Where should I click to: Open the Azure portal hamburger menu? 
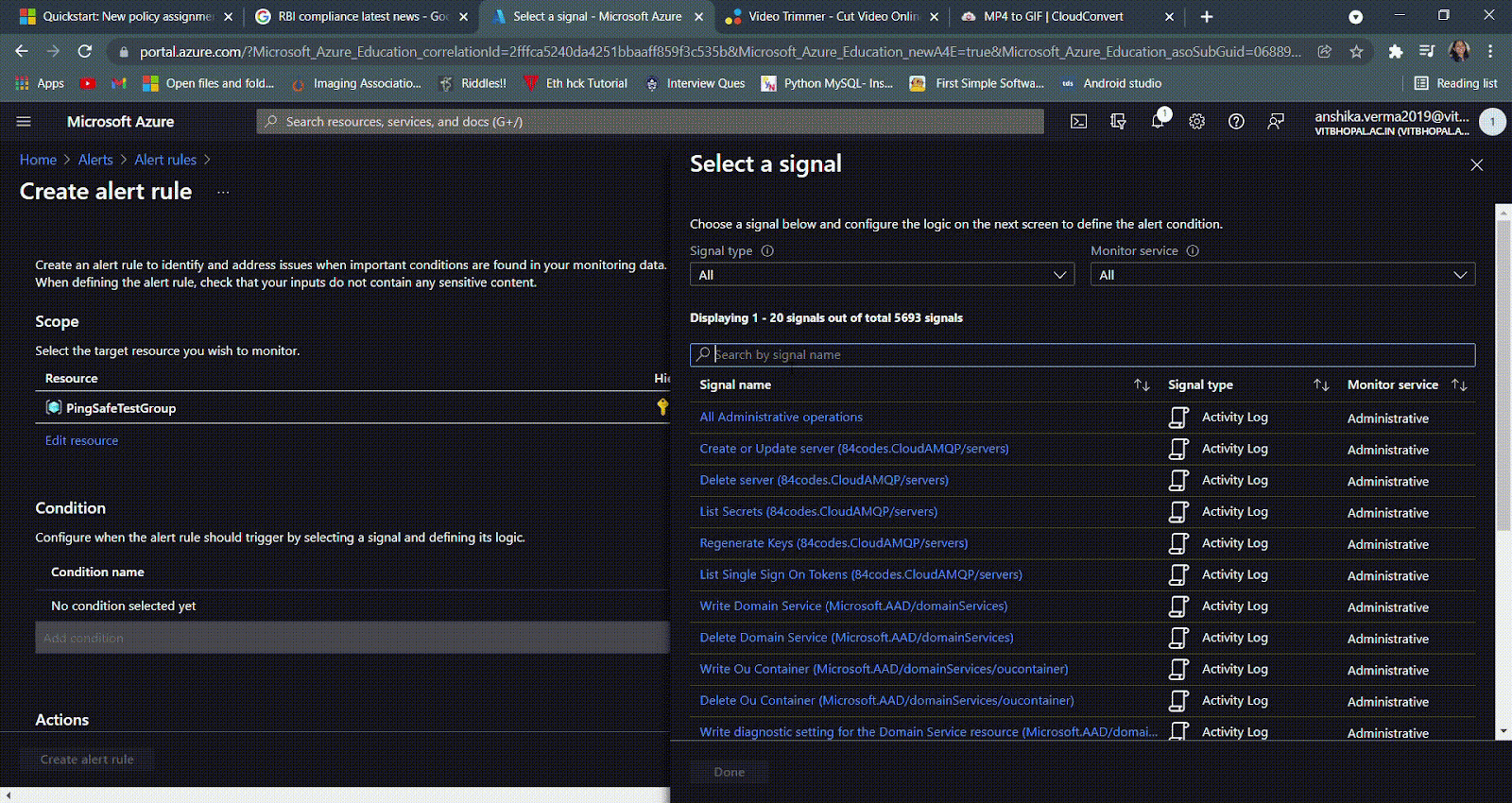24,122
